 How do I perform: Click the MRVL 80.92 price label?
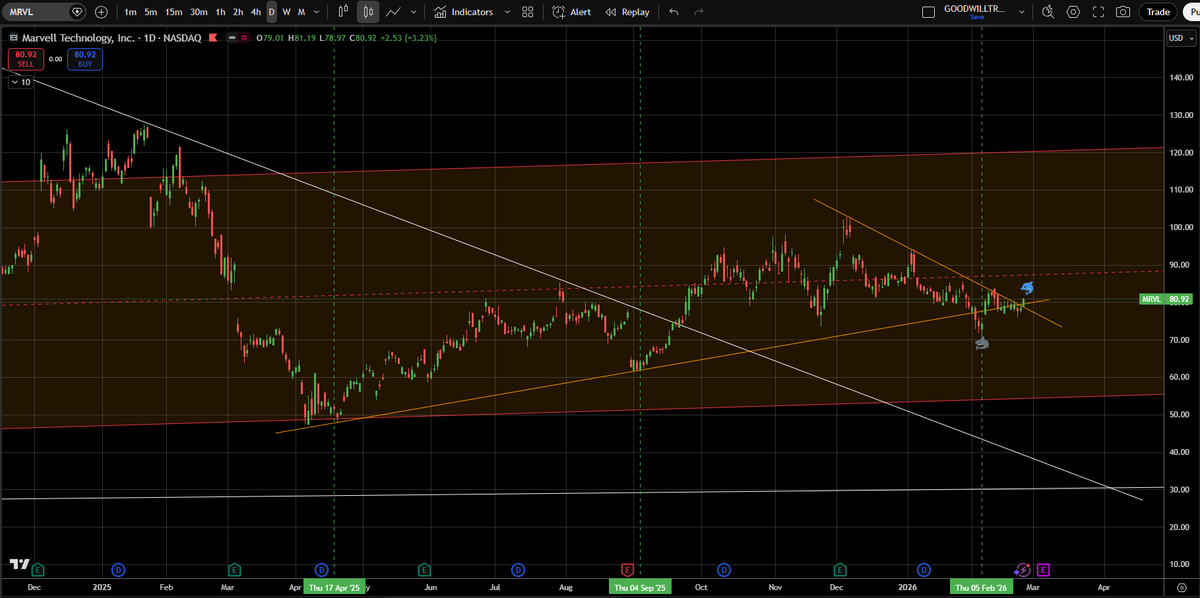pos(1165,299)
